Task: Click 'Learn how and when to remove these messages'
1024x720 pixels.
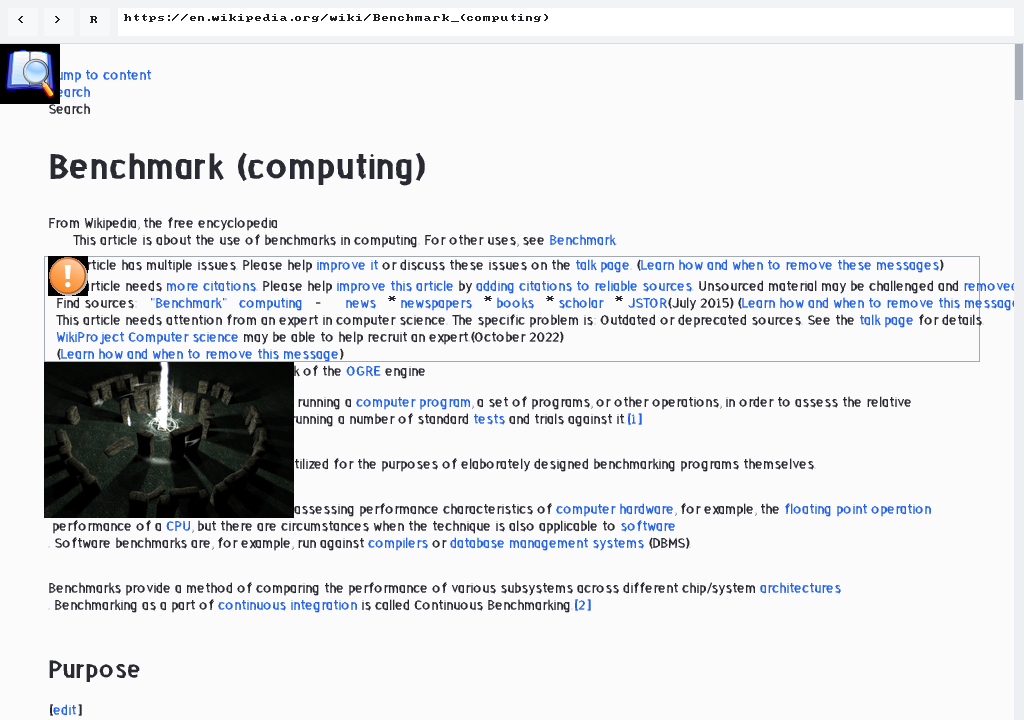Action: 790,265
